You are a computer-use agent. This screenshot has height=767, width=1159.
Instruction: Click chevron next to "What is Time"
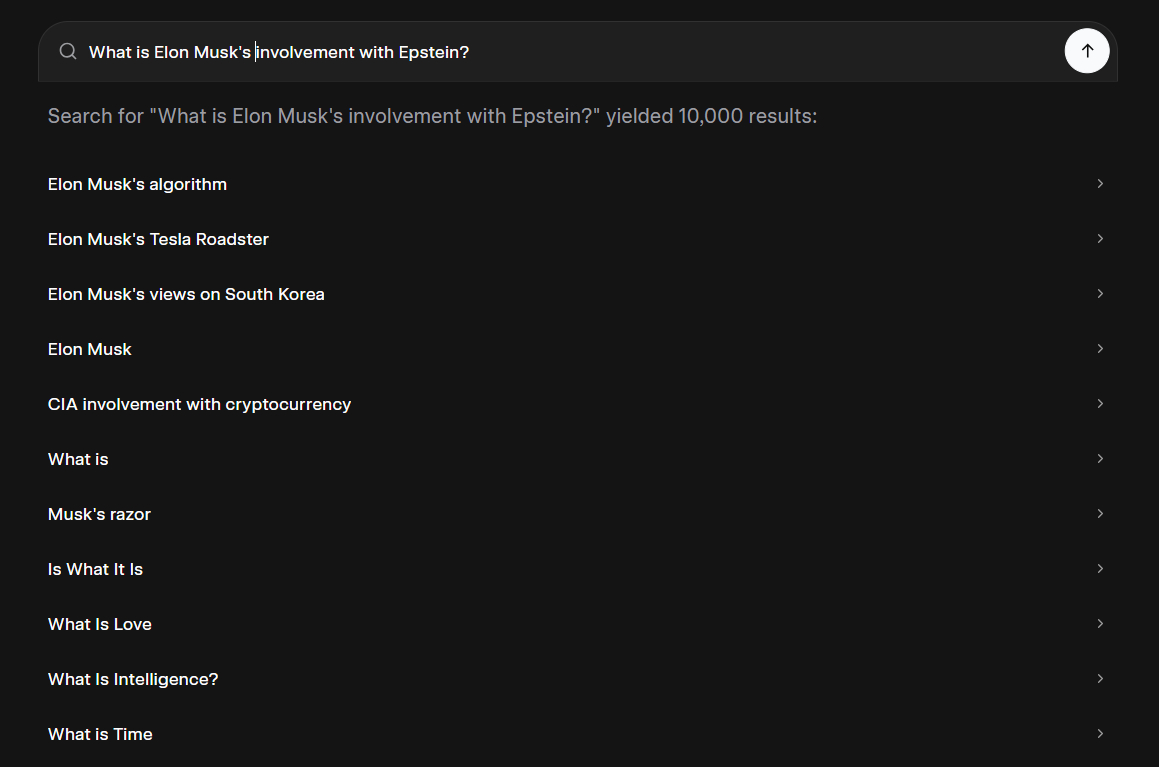[x=1100, y=734]
